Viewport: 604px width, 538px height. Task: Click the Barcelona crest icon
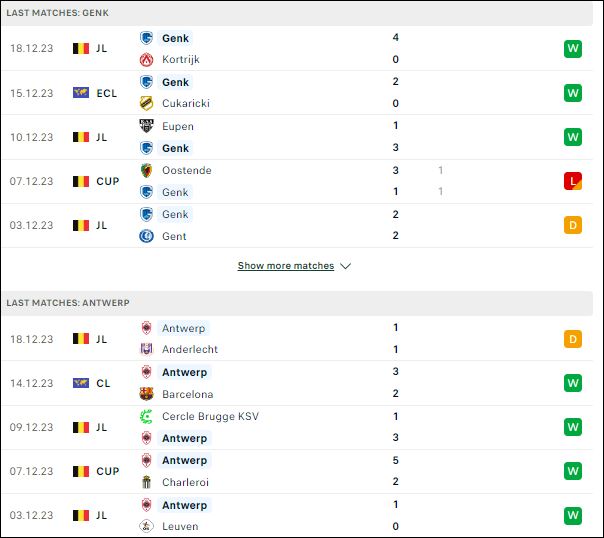[146, 394]
